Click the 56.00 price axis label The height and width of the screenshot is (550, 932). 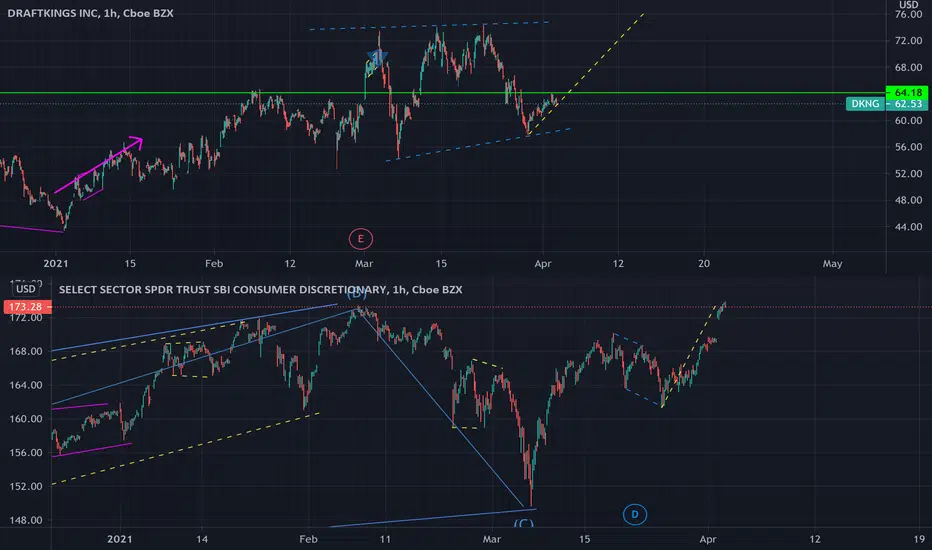[x=908, y=147]
